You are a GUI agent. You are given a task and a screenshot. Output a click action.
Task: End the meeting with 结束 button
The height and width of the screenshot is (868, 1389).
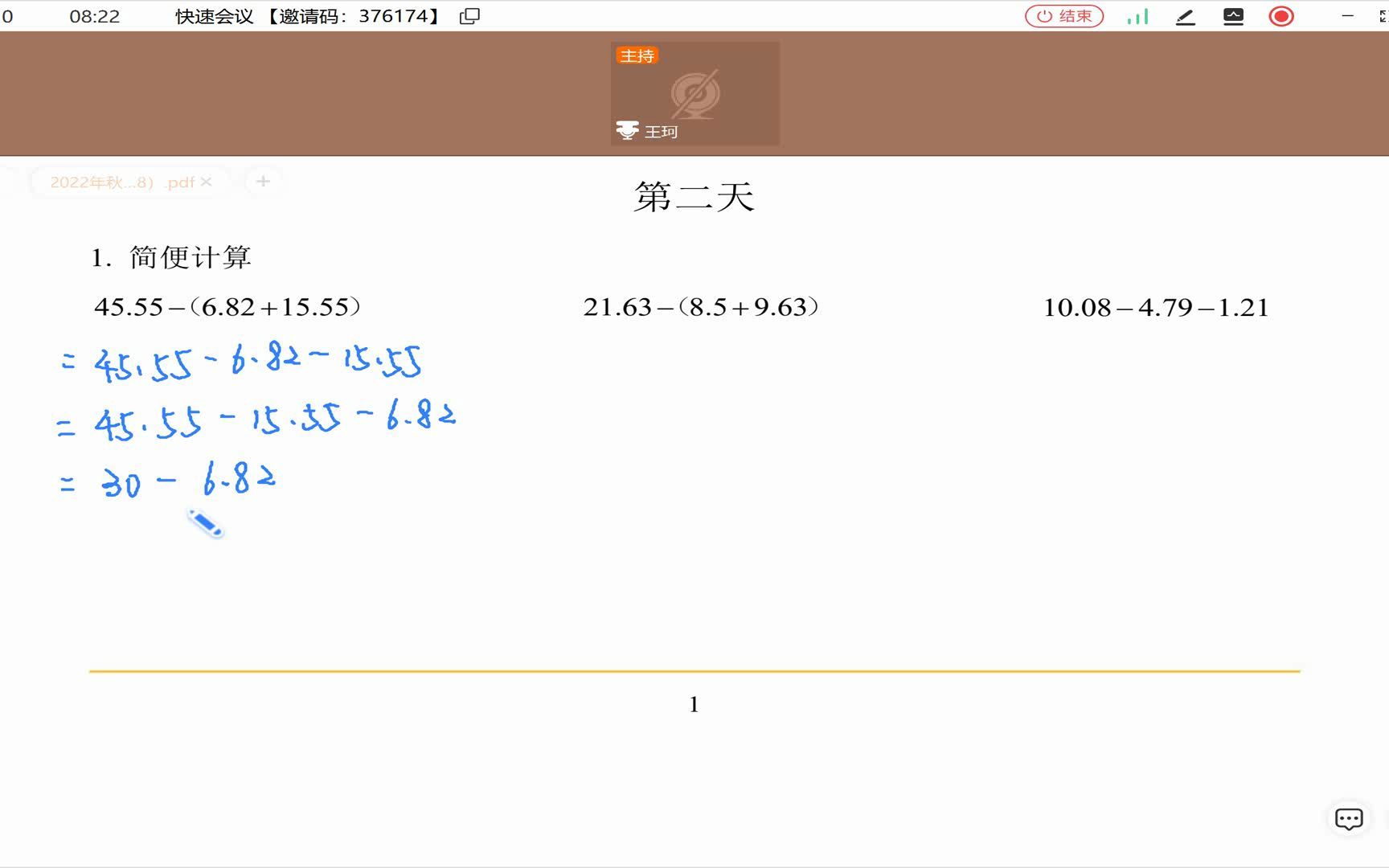coord(1064,16)
